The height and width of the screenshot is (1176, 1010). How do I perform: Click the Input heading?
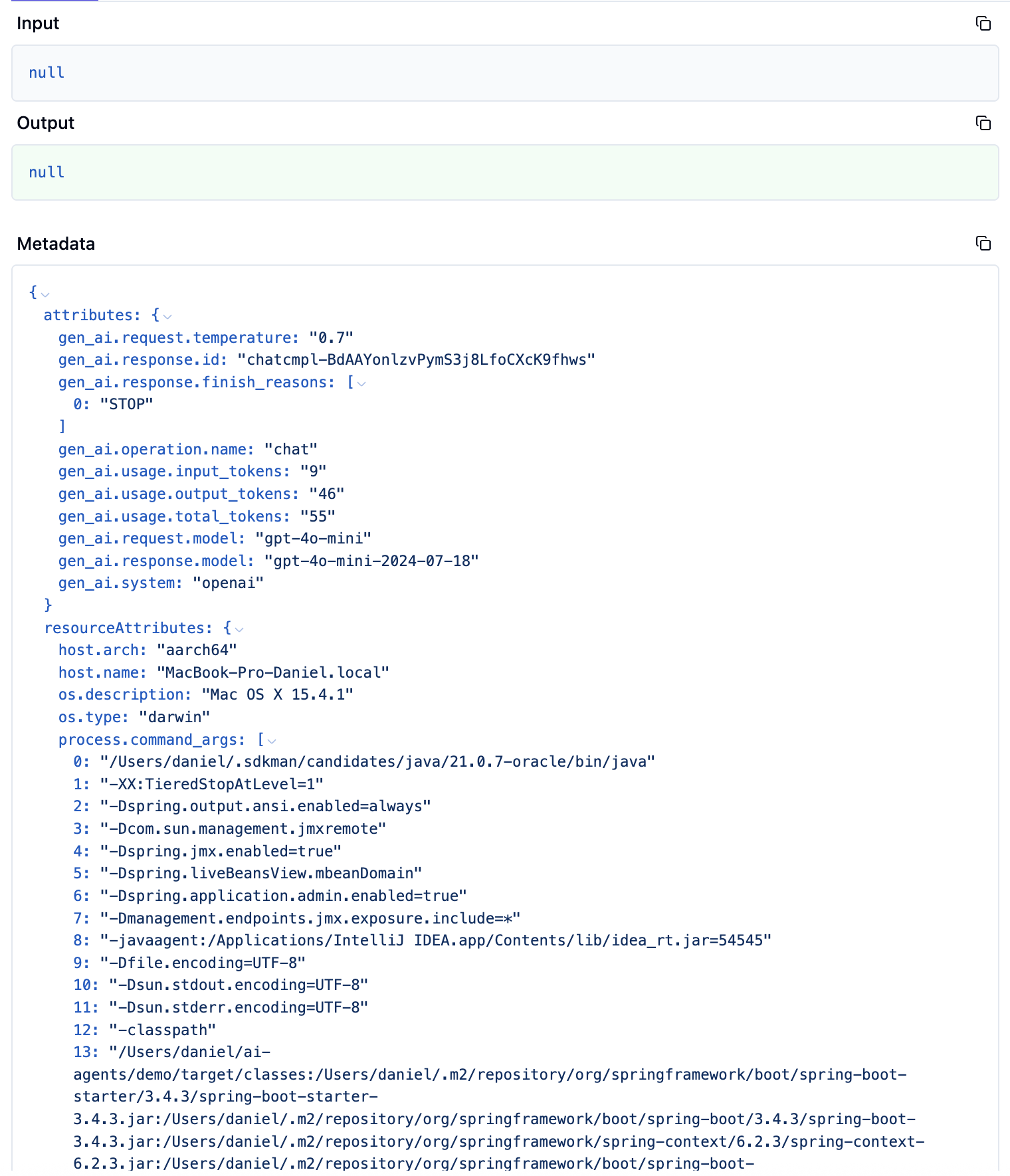coord(38,23)
